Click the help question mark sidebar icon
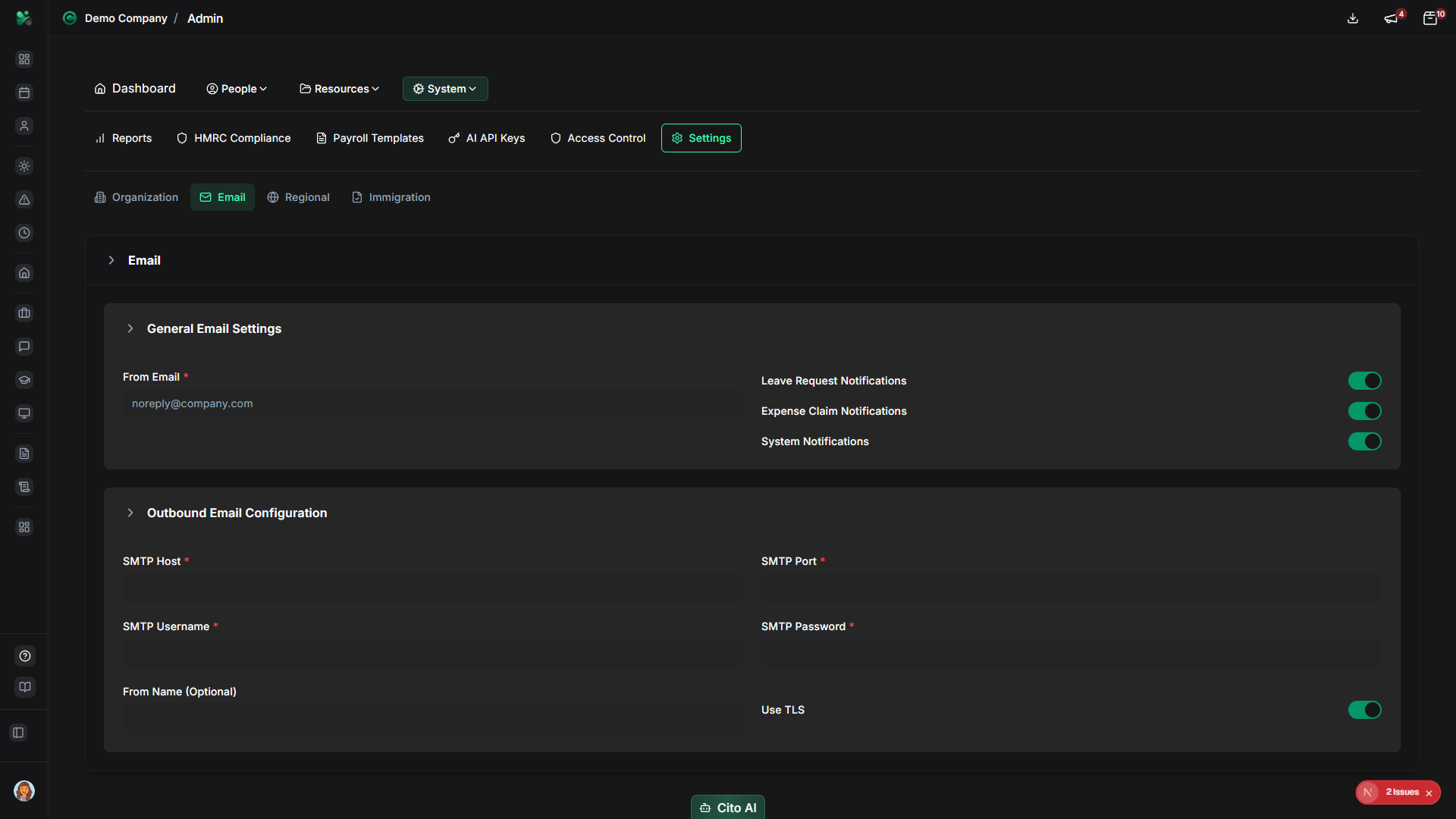The height and width of the screenshot is (819, 1456). click(x=24, y=656)
